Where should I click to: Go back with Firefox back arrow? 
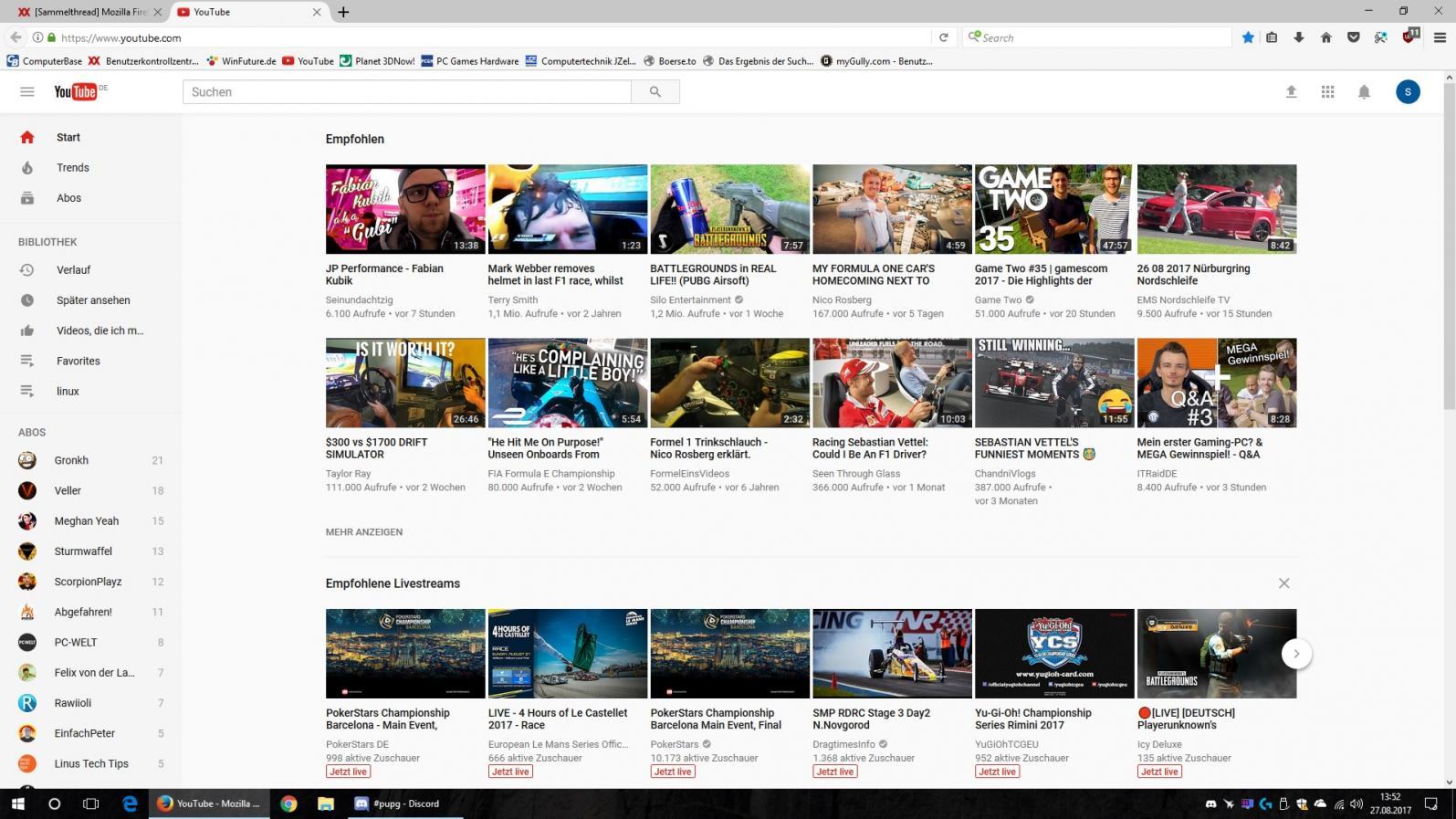tap(16, 37)
